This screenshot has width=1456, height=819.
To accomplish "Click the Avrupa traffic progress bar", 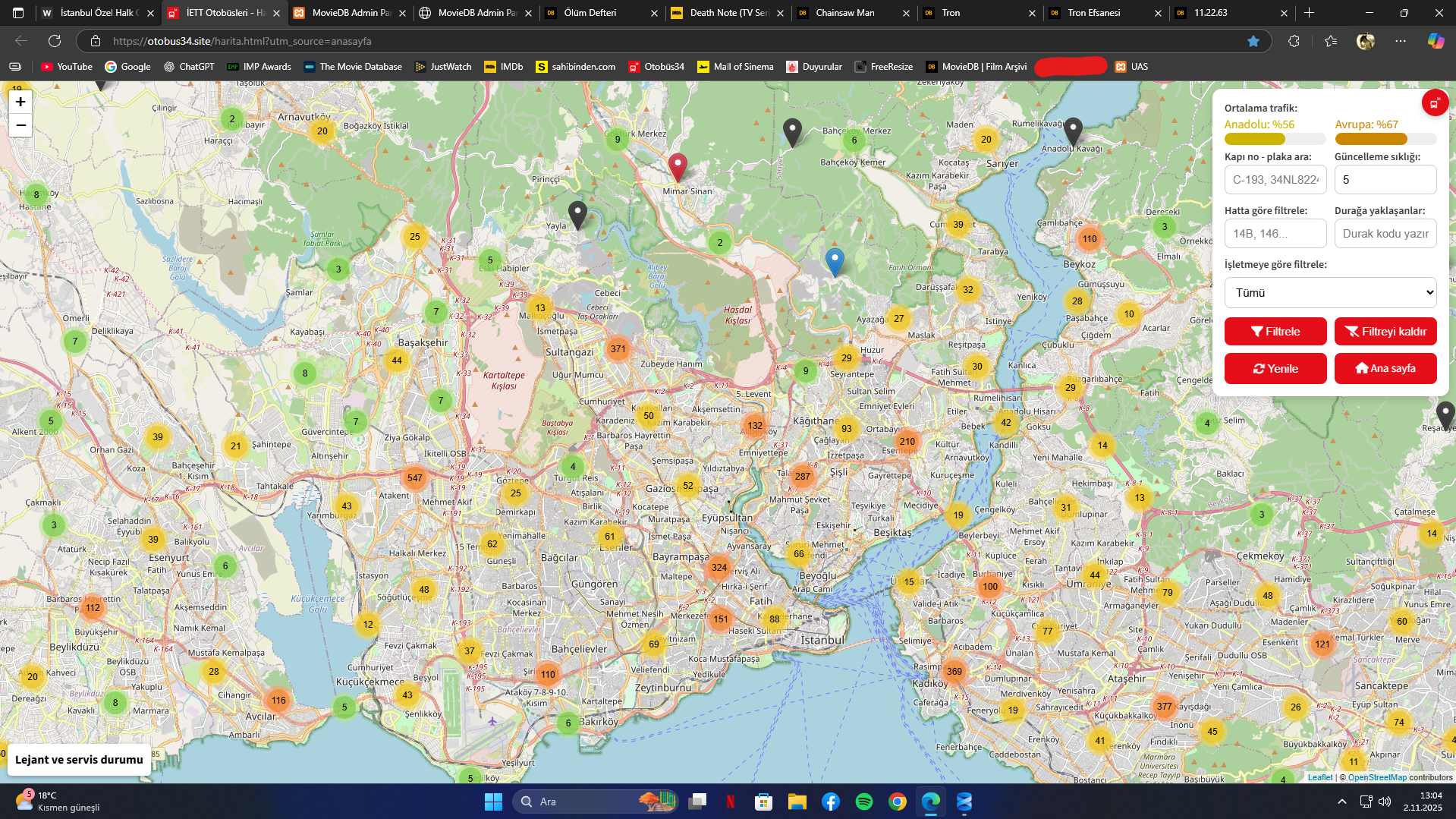I will (1385, 139).
